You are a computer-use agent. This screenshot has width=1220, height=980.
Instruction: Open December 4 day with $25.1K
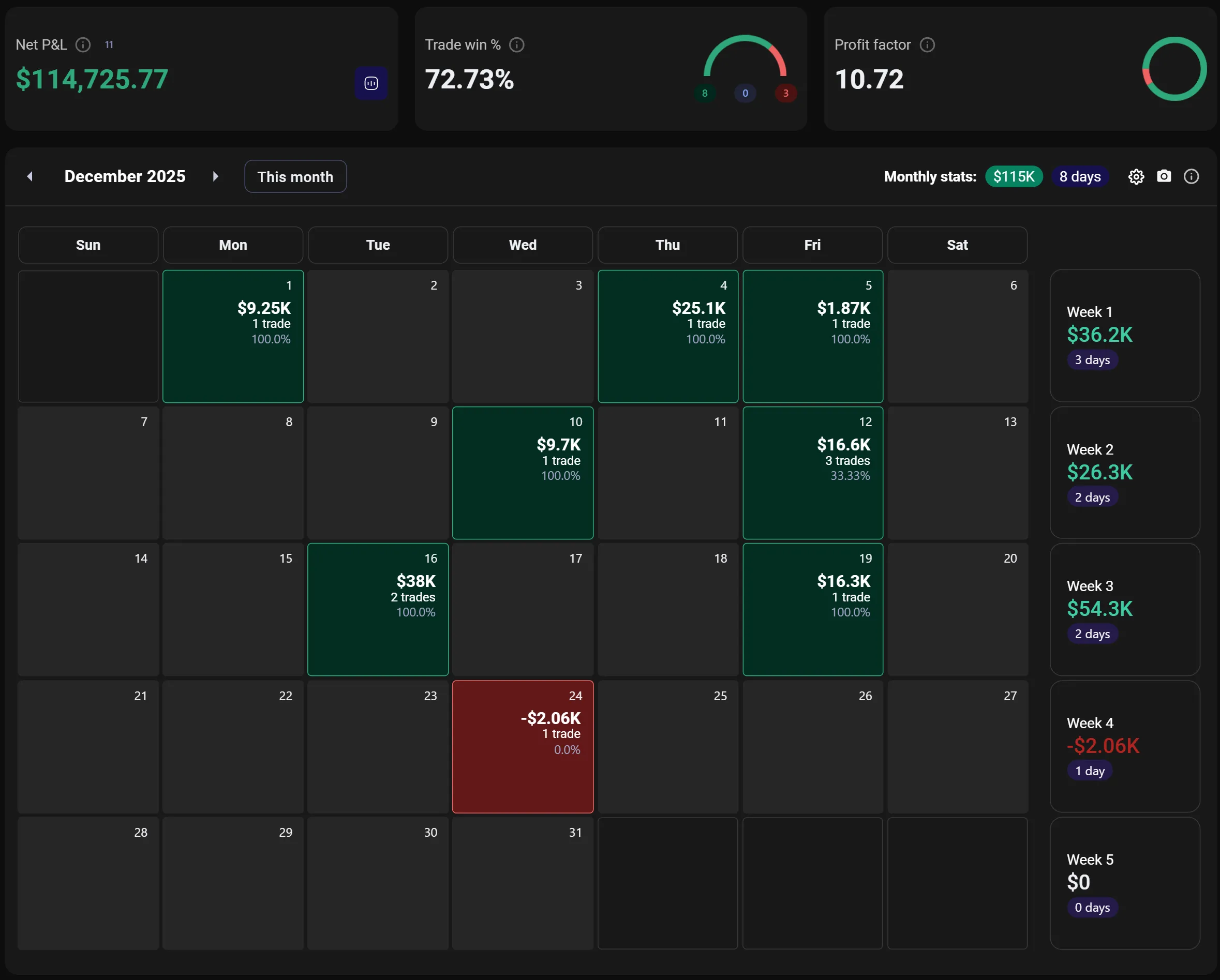[668, 337]
